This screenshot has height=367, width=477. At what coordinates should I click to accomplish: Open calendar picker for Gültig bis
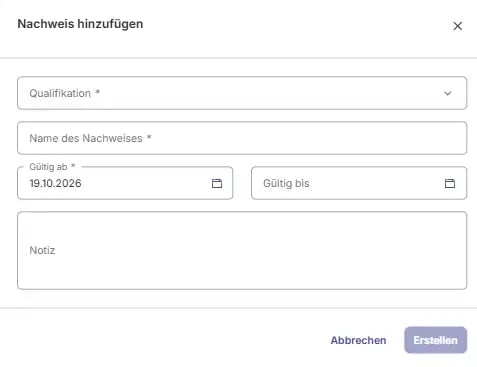tap(450, 183)
